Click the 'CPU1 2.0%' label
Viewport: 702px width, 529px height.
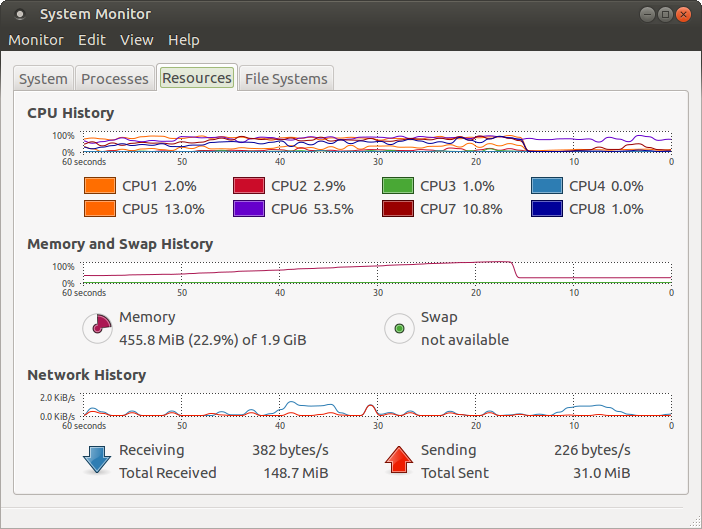click(159, 186)
